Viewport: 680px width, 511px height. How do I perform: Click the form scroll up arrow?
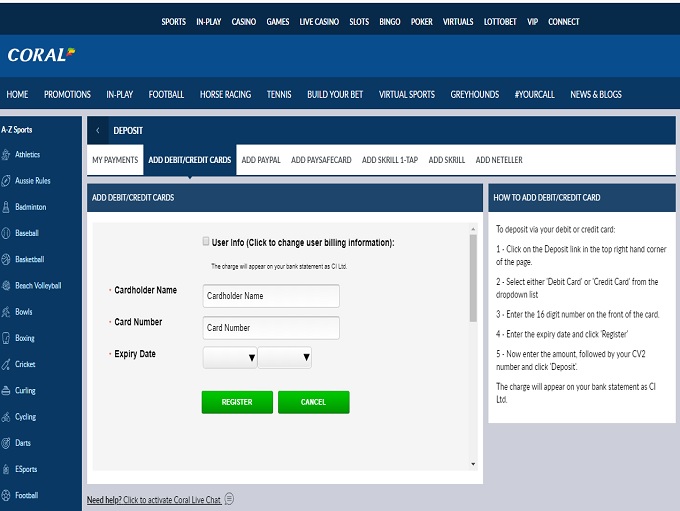(x=473, y=229)
